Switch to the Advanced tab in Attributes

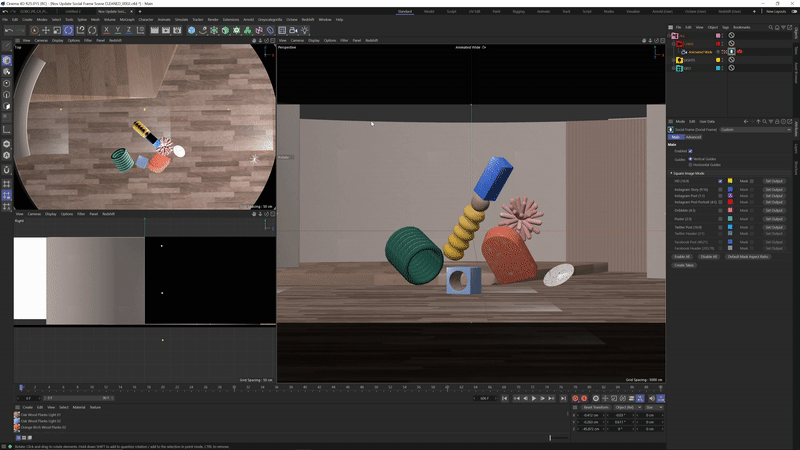pyautogui.click(x=693, y=137)
